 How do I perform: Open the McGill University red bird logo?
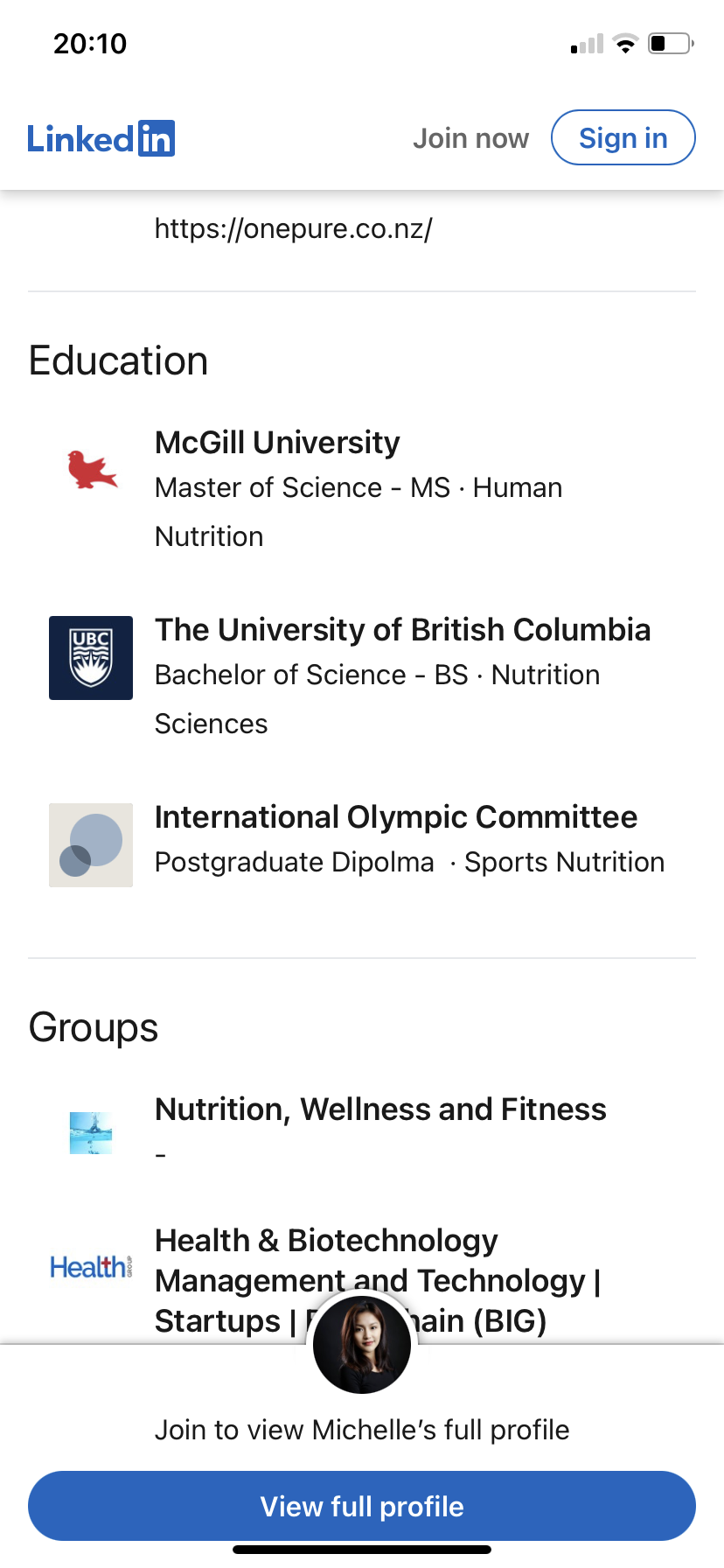pos(92,470)
